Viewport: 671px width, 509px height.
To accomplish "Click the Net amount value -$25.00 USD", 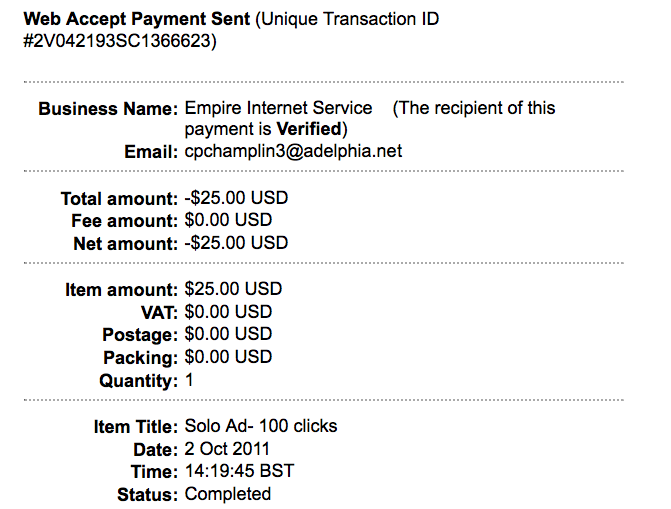I will point(236,243).
